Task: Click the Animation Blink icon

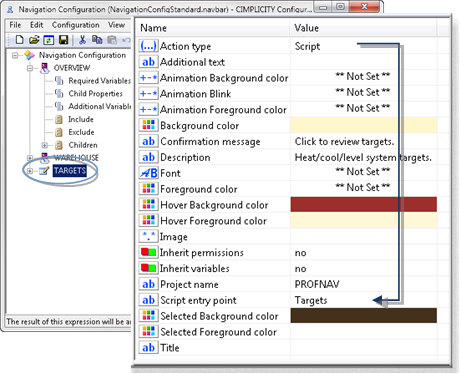Action: point(148,94)
